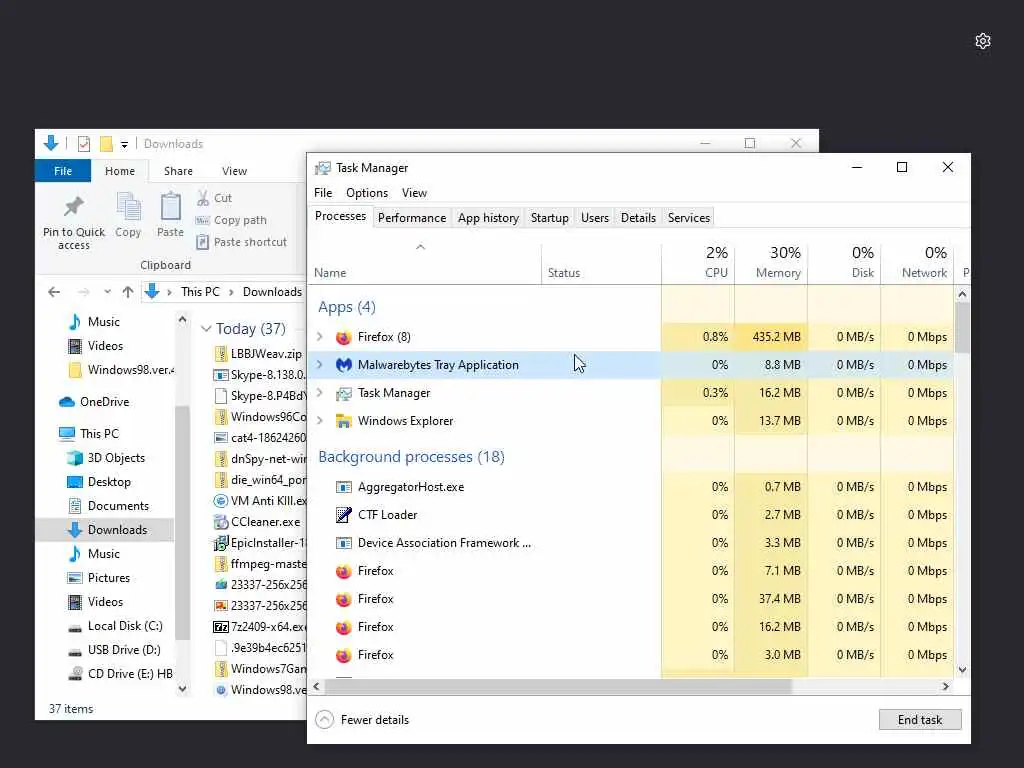1024x768 pixels.
Task: Open the Startup tab
Action: click(x=550, y=218)
